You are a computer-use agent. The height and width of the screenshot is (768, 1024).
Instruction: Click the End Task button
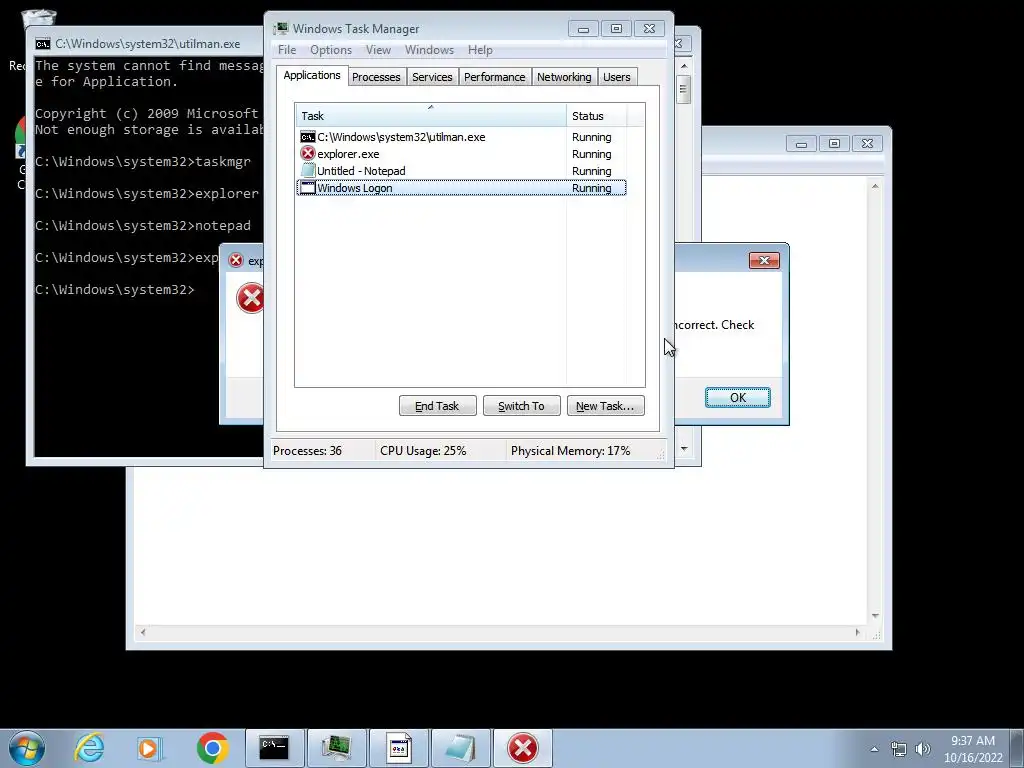tap(438, 406)
